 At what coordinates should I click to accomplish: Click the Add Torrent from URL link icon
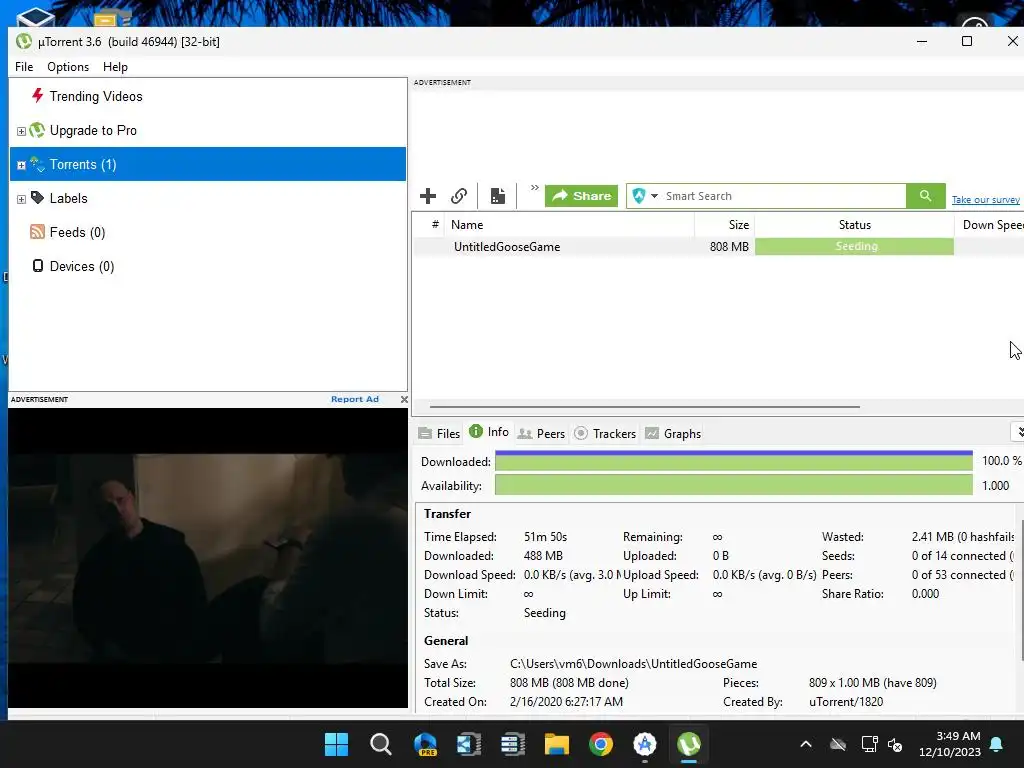click(459, 196)
